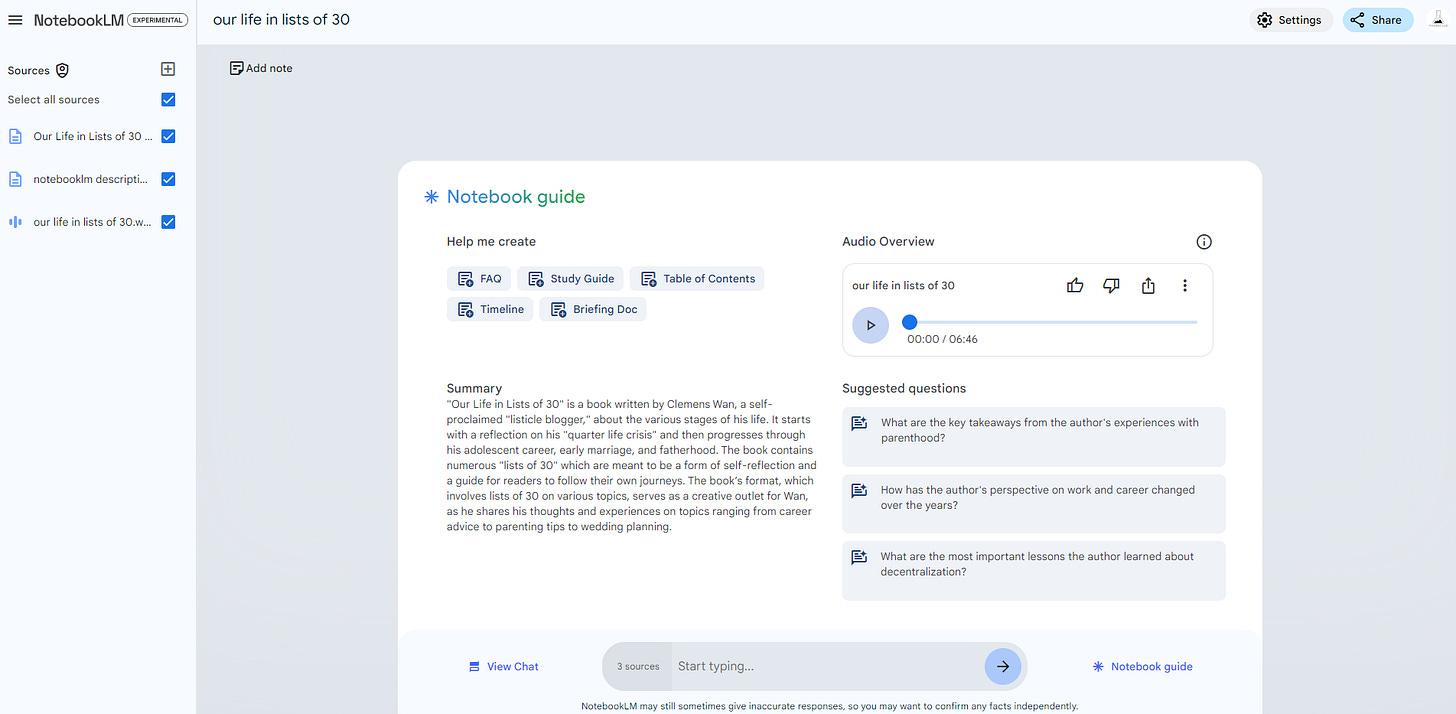The height and width of the screenshot is (714, 1456).
Task: Add a new source with plus icon
Action: click(x=168, y=69)
